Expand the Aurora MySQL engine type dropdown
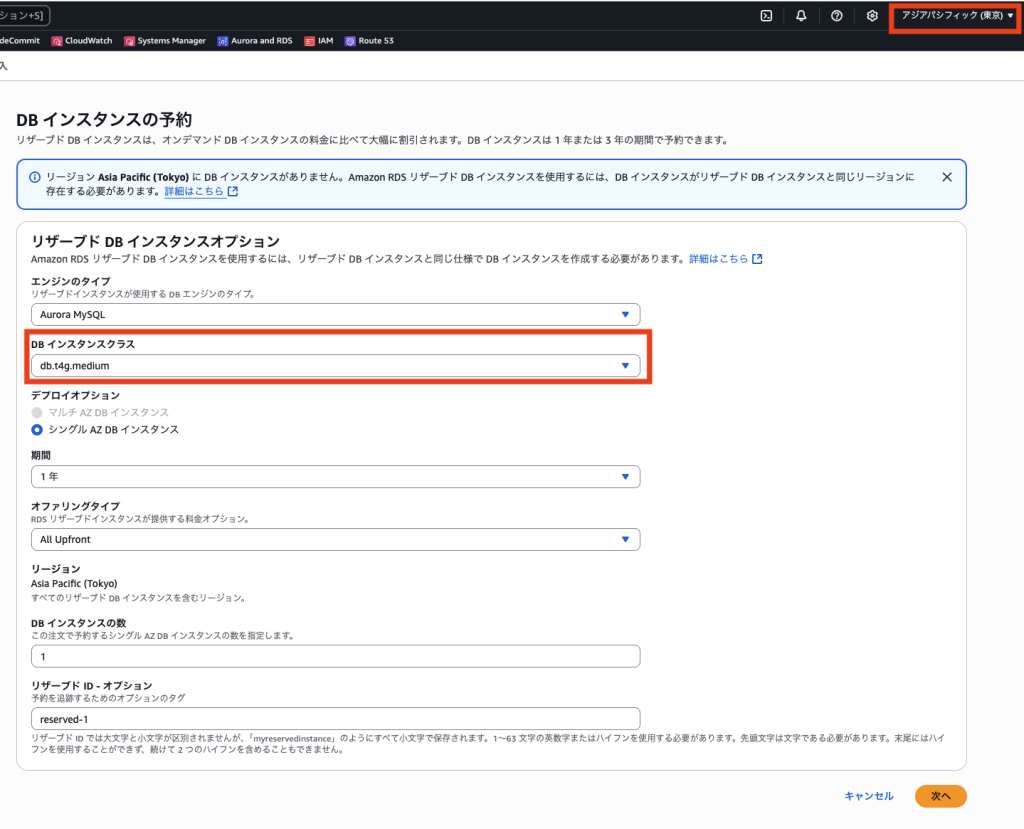The width and height of the screenshot is (1024, 829). [335, 314]
